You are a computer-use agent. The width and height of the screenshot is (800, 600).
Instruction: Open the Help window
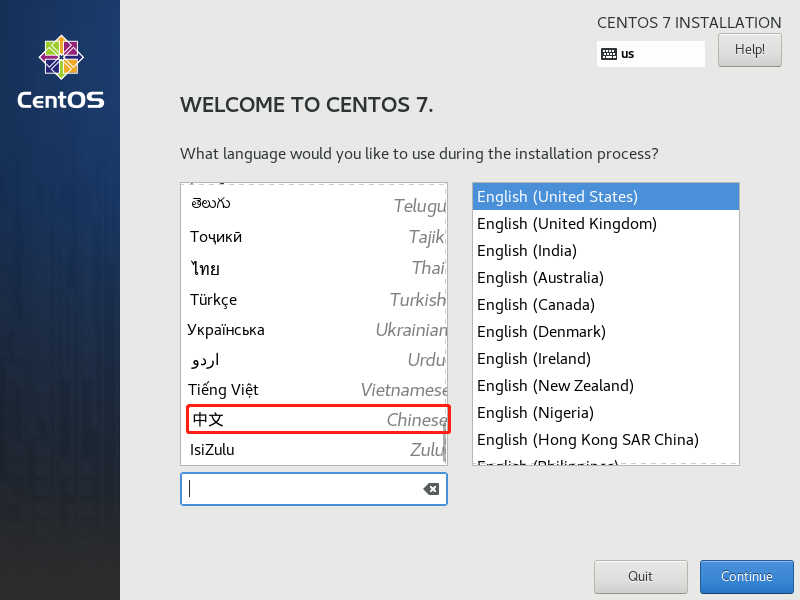coord(749,49)
